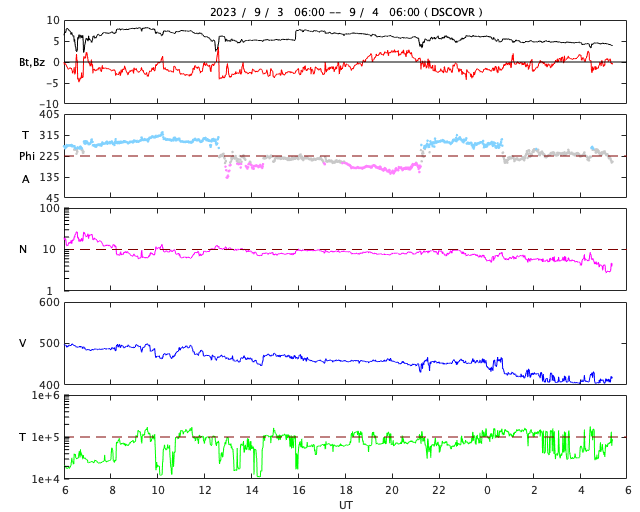Click the x-axis tick label 8
The image size is (640, 512).
pos(112,490)
